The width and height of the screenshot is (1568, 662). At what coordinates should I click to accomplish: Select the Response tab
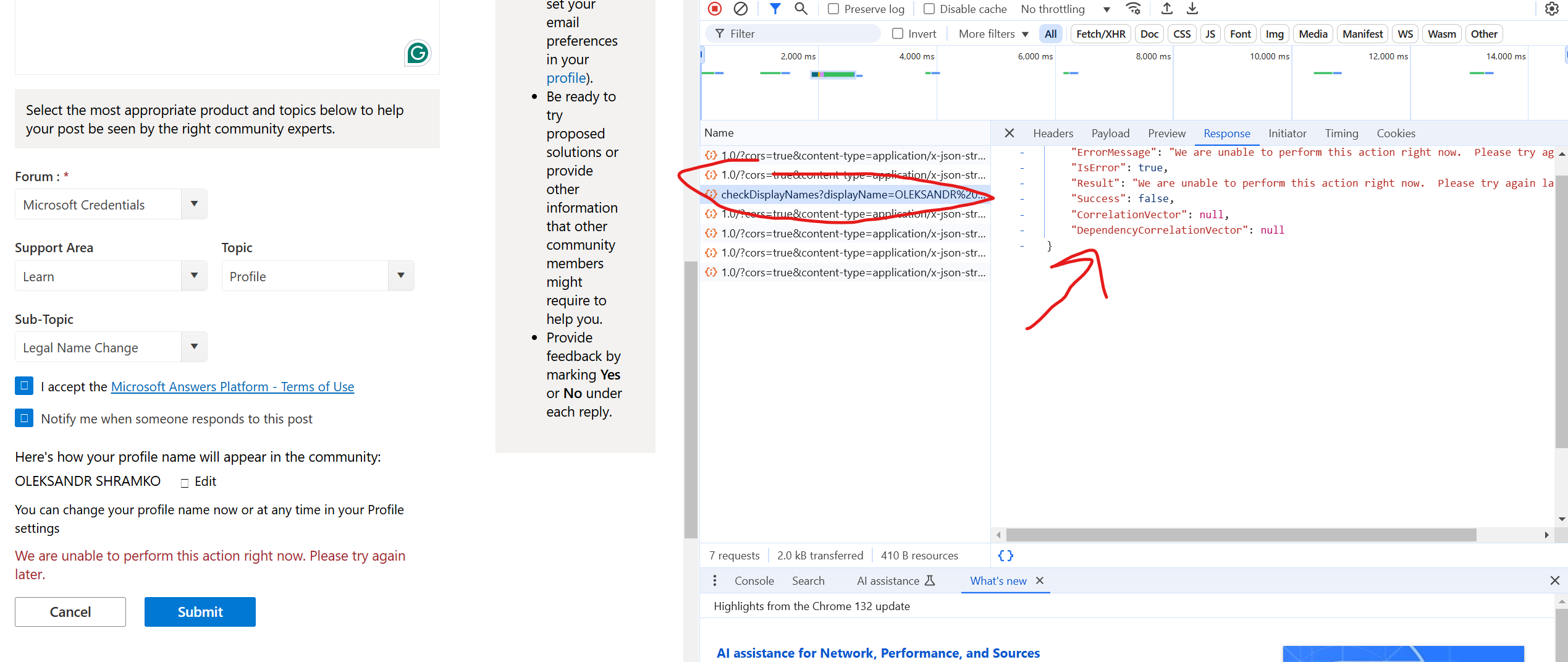[1226, 133]
